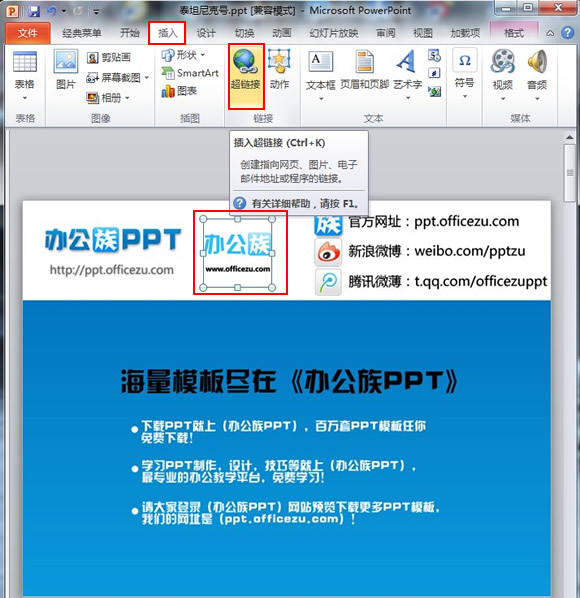Open the 格式 (Format) contextual tab
Image resolution: width=580 pixels, height=598 pixels.
point(514,33)
